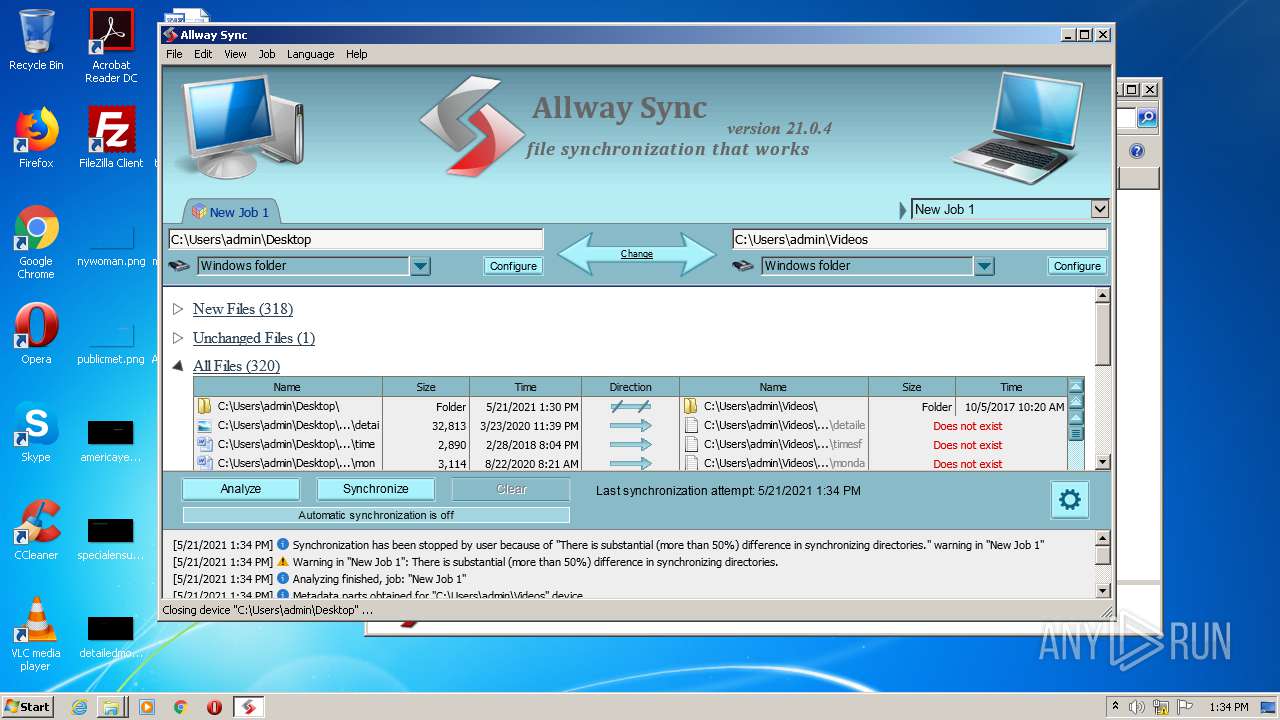
Task: Click the laptop image on right
Action: (x=1017, y=126)
